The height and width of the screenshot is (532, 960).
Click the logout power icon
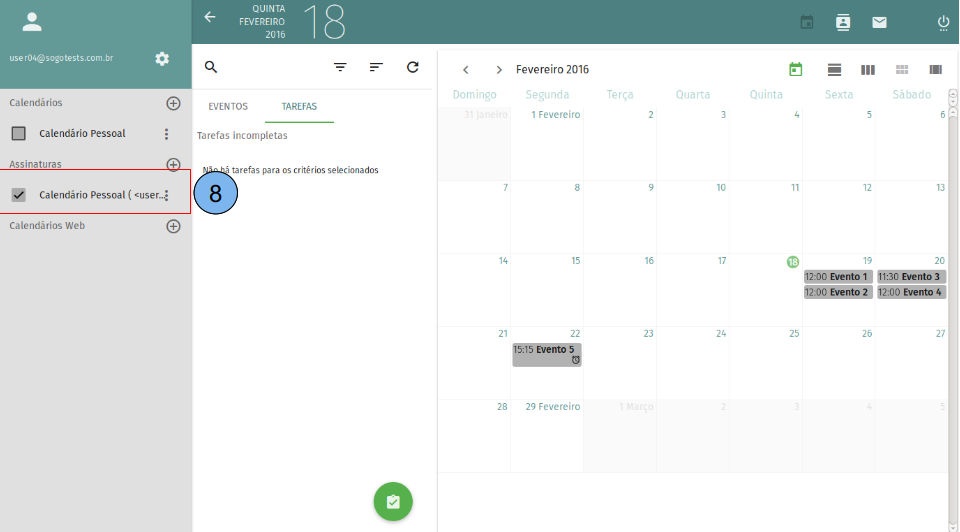point(943,22)
